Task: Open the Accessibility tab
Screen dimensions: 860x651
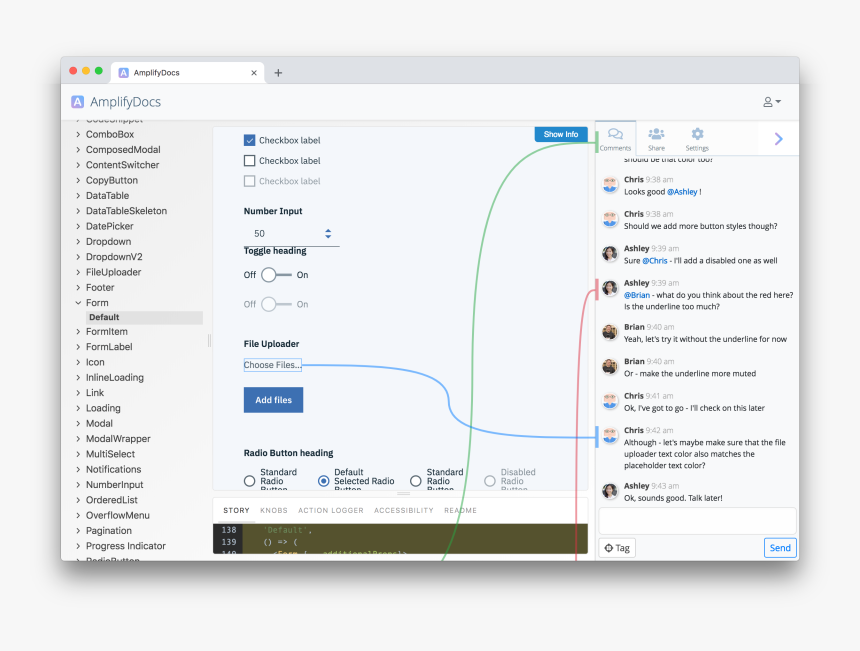Action: [x=404, y=511]
